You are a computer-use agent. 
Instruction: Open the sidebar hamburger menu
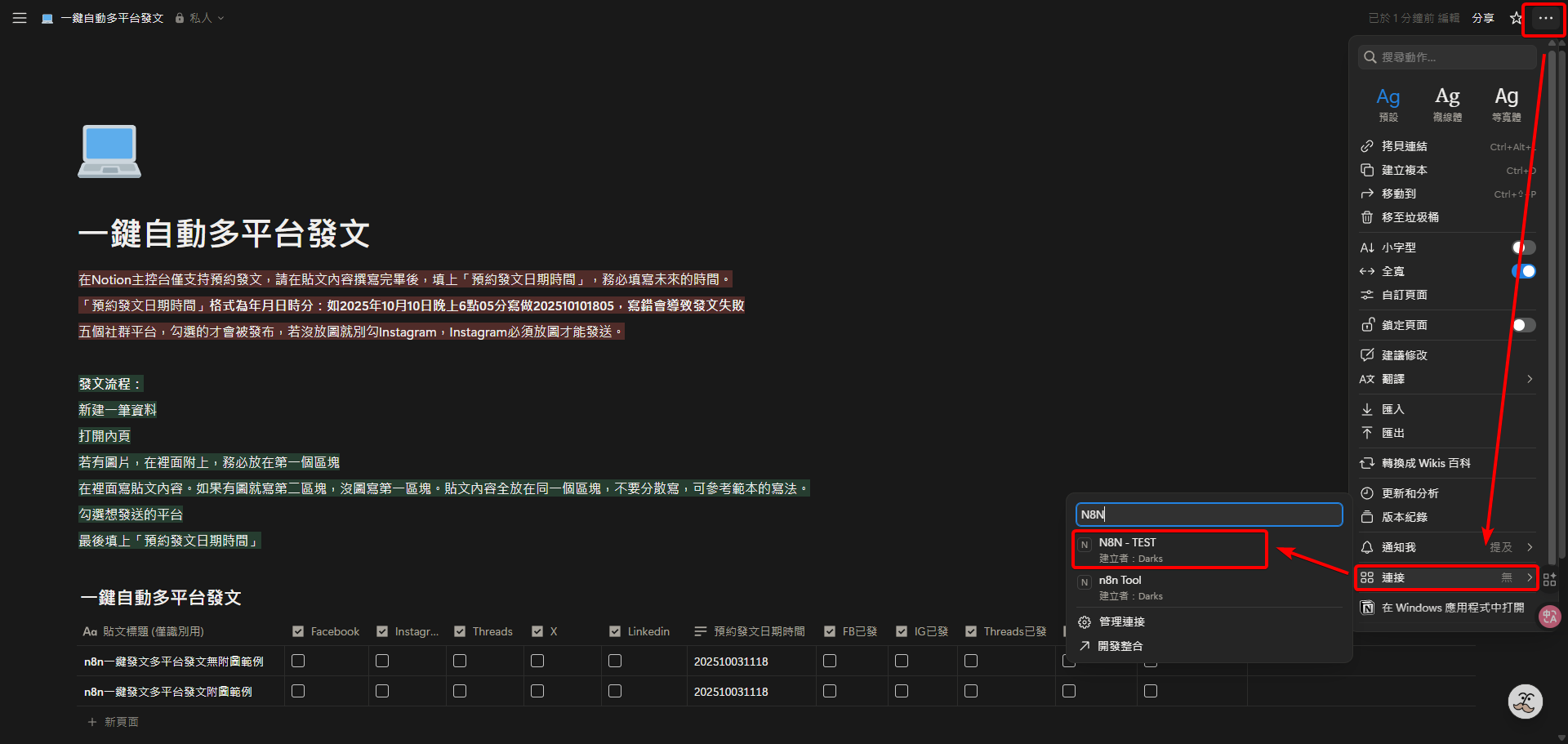(x=20, y=18)
